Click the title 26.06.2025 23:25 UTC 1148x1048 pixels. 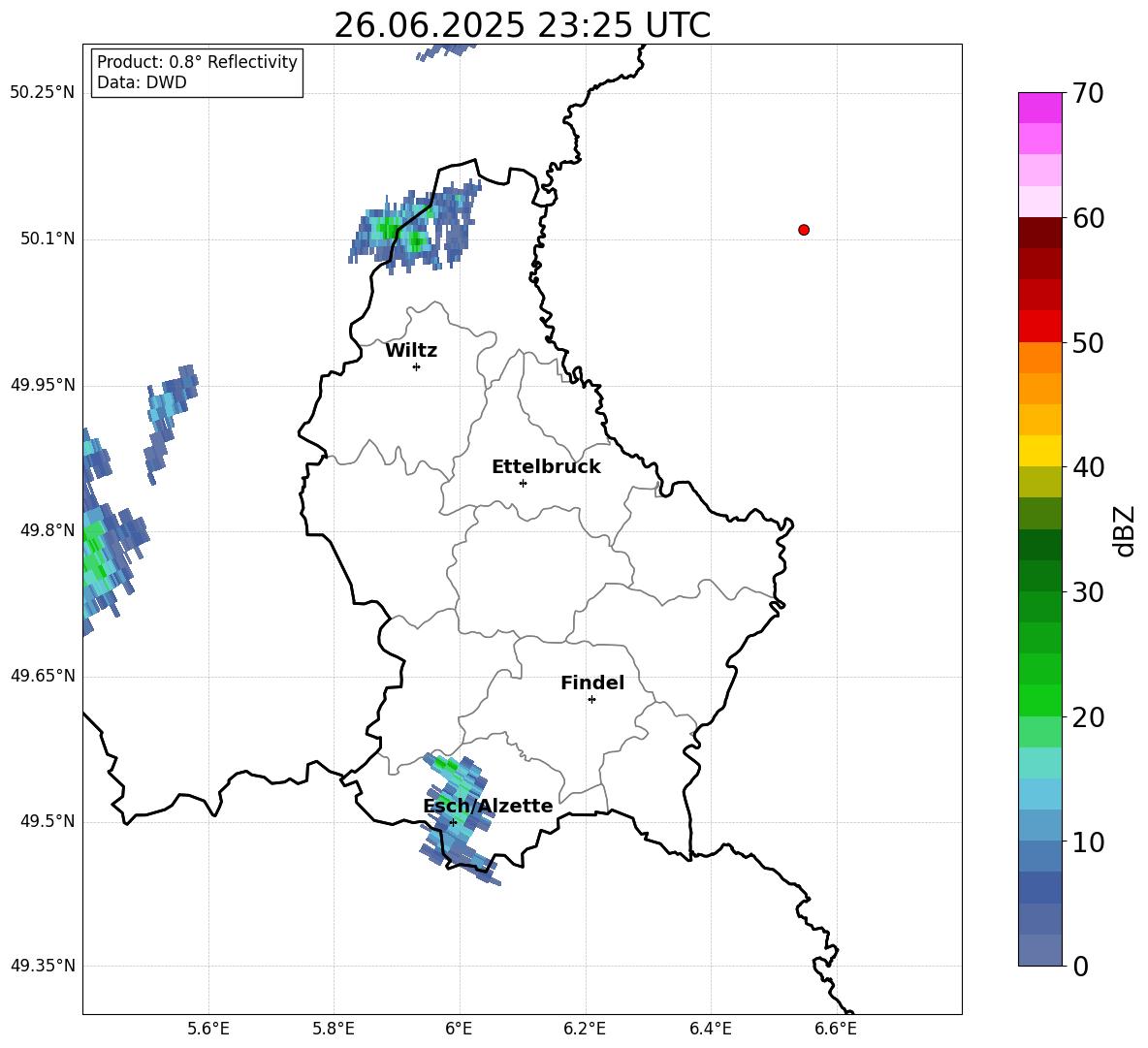[x=522, y=25]
